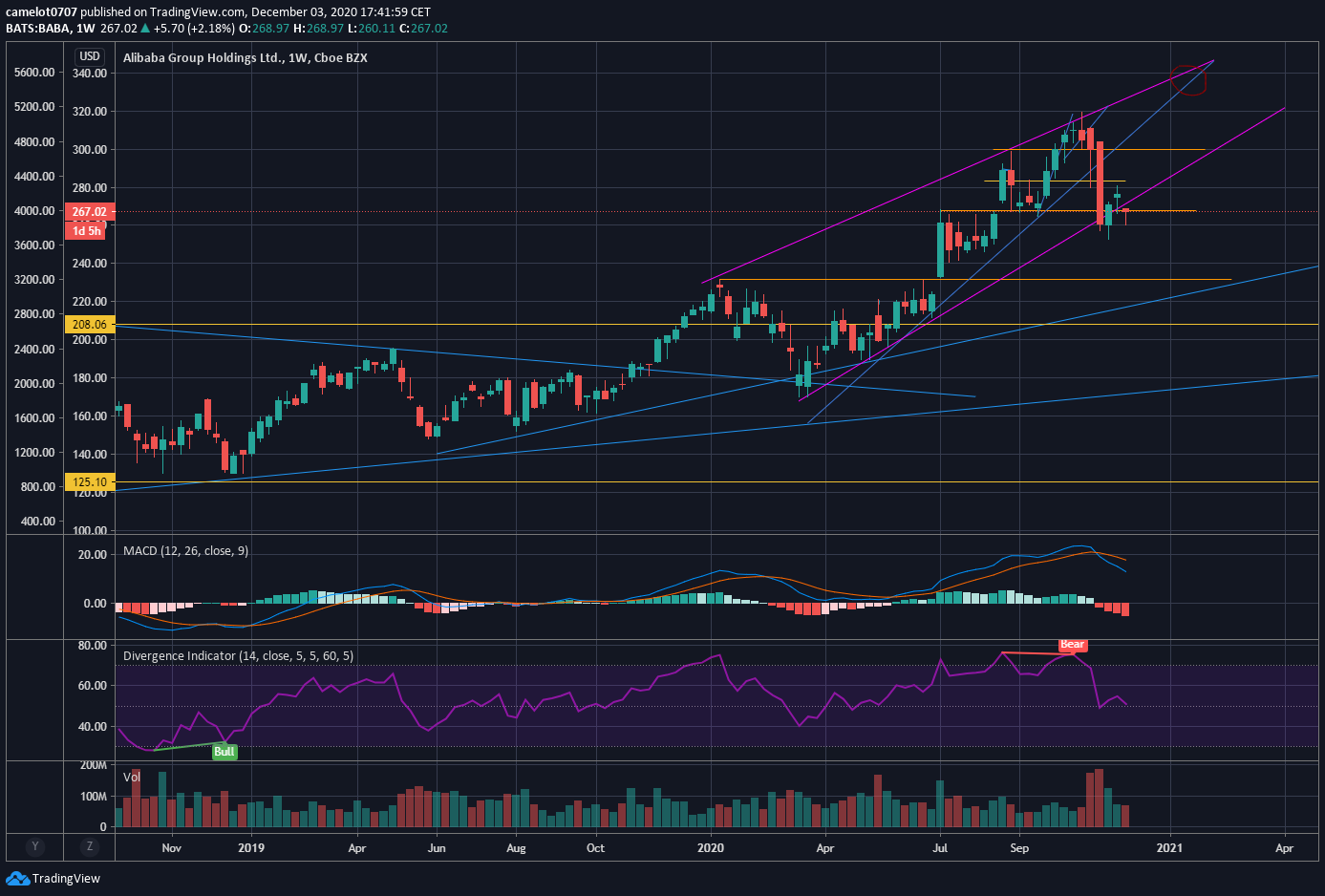The image size is (1325, 896).
Task: Click the 100M volume scale label
Action: (x=94, y=797)
